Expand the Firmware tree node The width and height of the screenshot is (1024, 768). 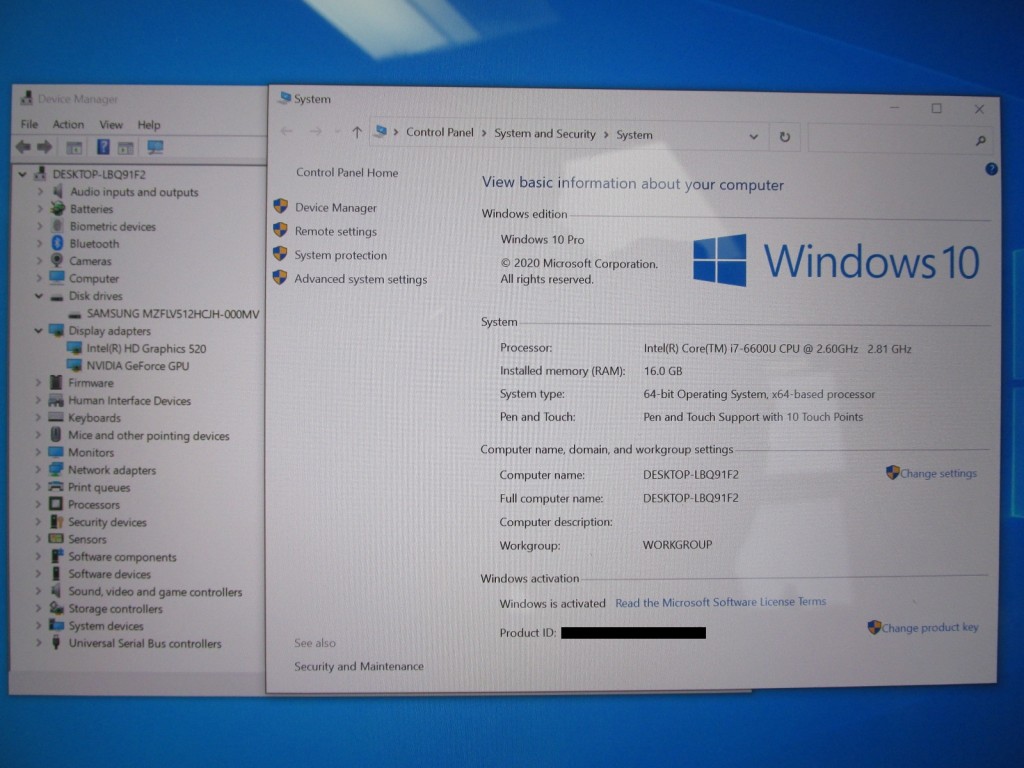[39, 383]
